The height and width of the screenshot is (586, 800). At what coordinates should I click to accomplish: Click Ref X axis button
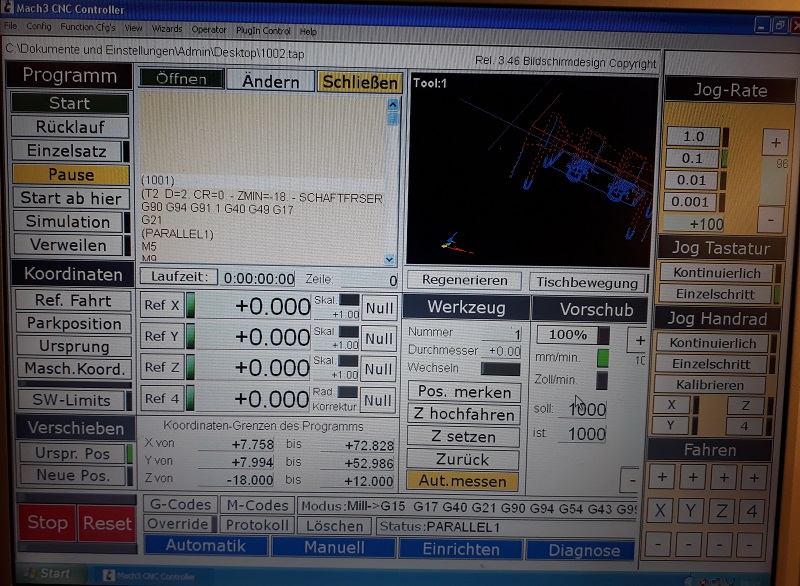pos(162,305)
